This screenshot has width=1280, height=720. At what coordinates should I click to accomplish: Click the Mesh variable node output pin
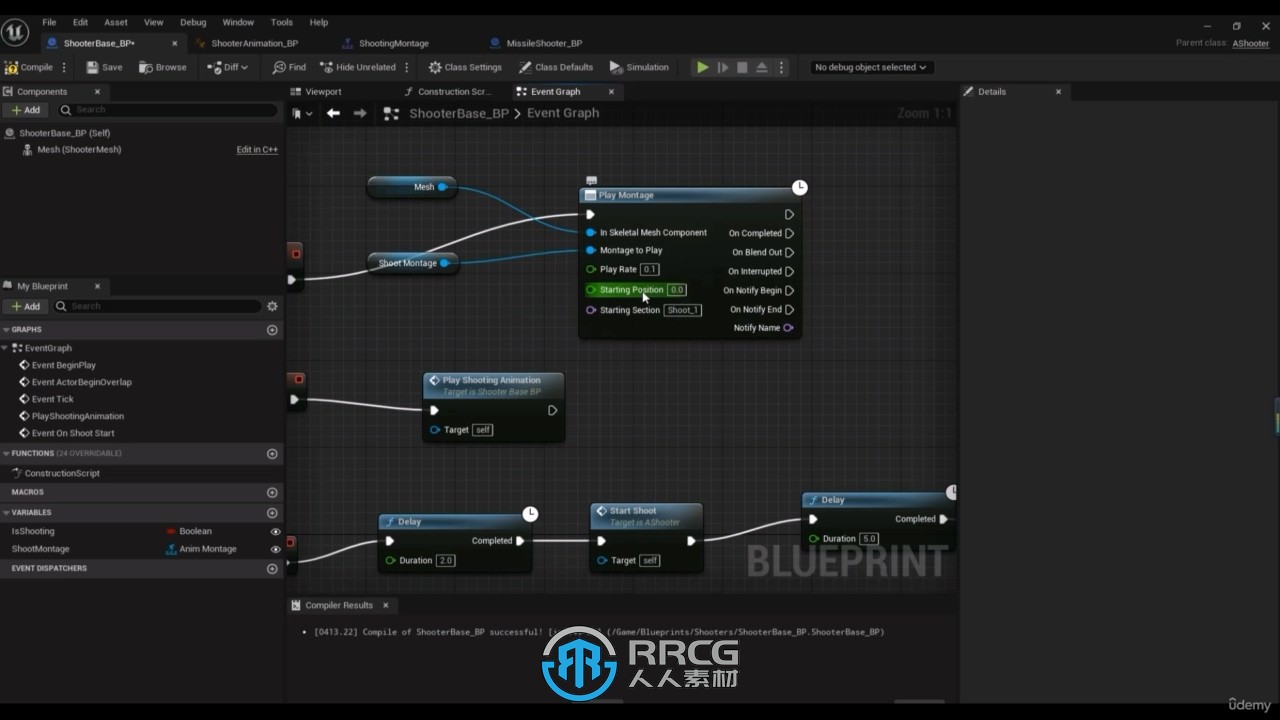(442, 187)
